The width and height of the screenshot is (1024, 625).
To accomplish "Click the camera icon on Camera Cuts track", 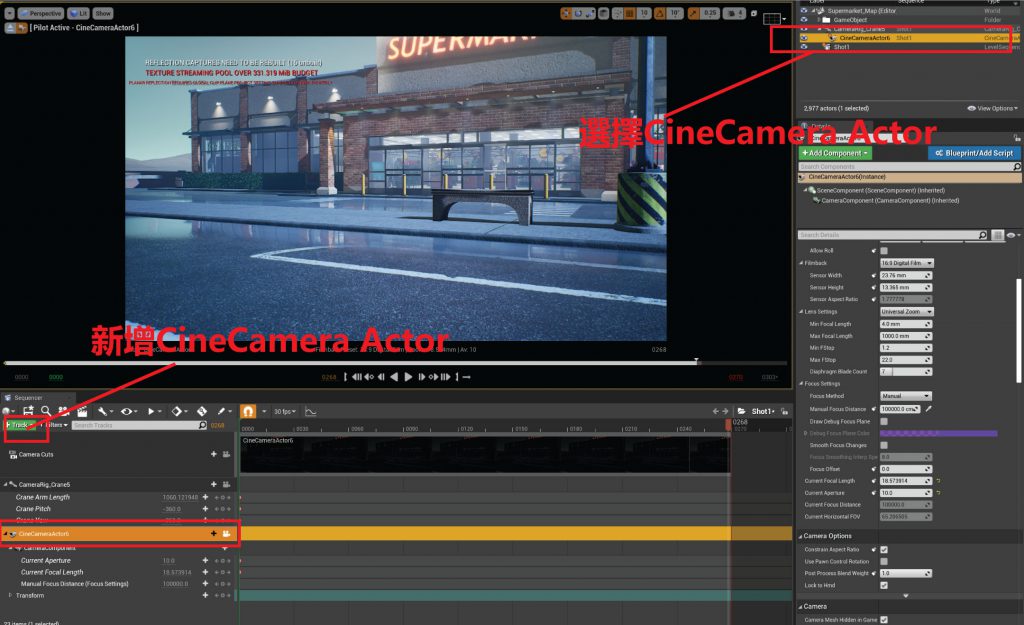I will coord(227,454).
